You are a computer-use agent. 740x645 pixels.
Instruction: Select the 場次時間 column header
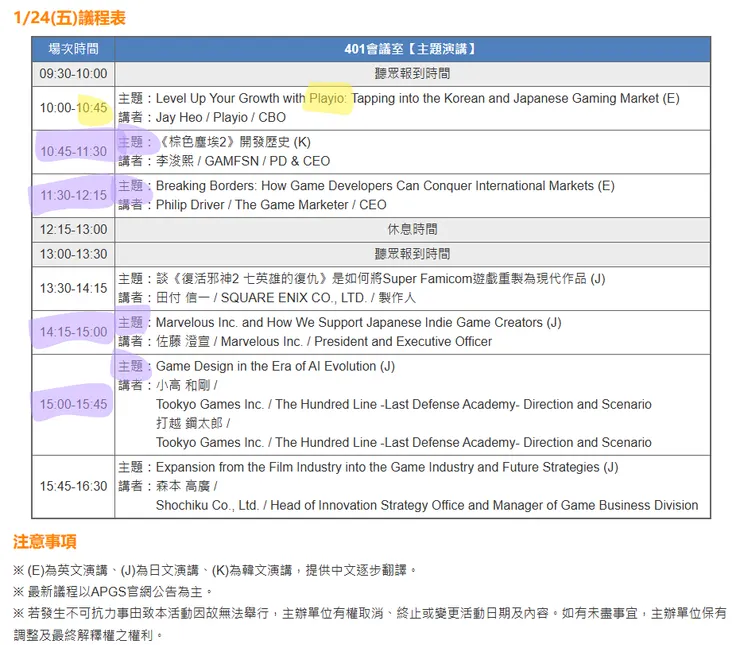(73, 49)
